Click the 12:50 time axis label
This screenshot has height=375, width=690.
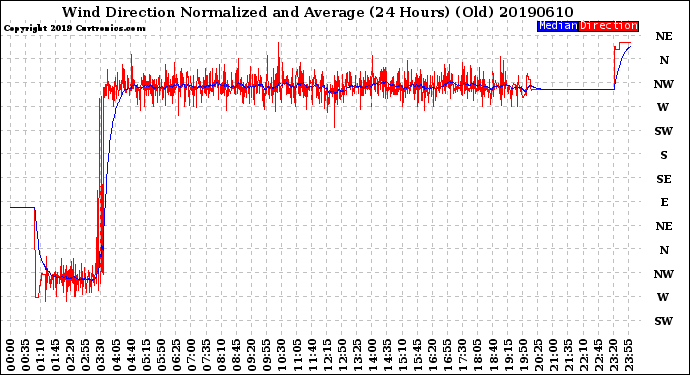(342, 355)
